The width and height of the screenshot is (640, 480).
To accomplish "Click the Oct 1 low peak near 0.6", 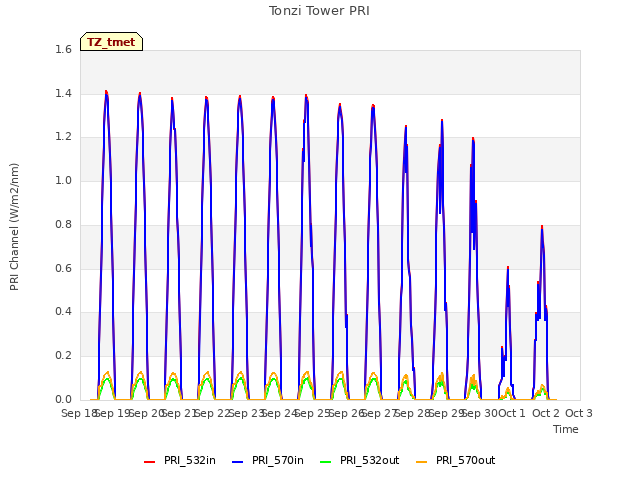I will 508,268.
